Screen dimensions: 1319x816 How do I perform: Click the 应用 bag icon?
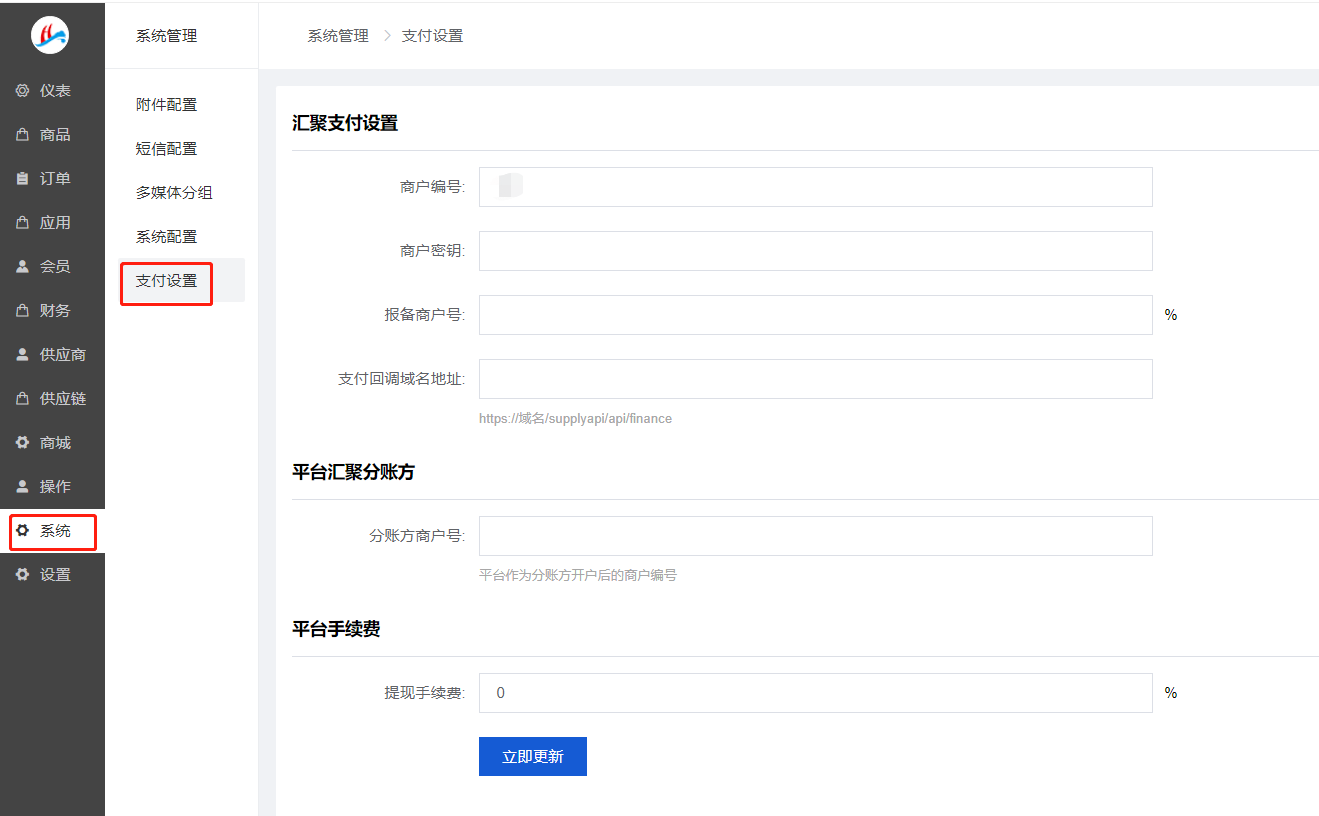[22, 223]
